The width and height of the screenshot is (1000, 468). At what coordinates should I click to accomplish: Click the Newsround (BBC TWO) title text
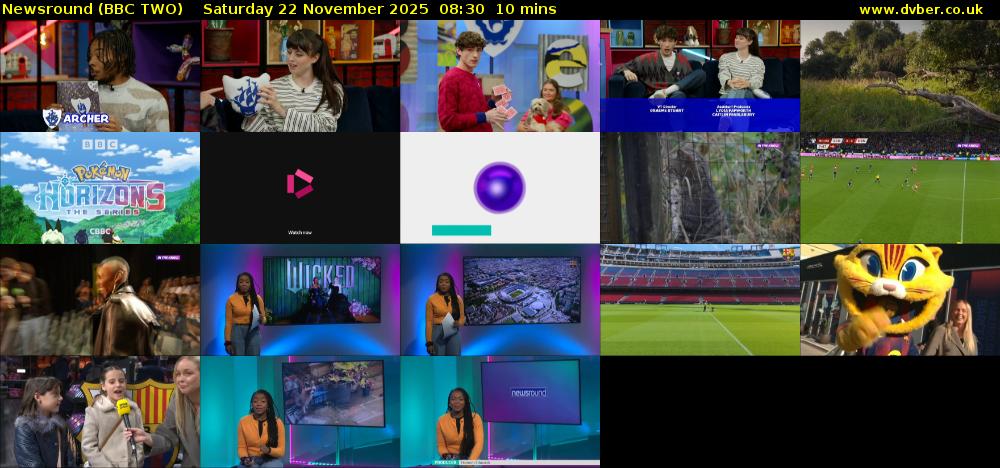pyautogui.click(x=92, y=9)
